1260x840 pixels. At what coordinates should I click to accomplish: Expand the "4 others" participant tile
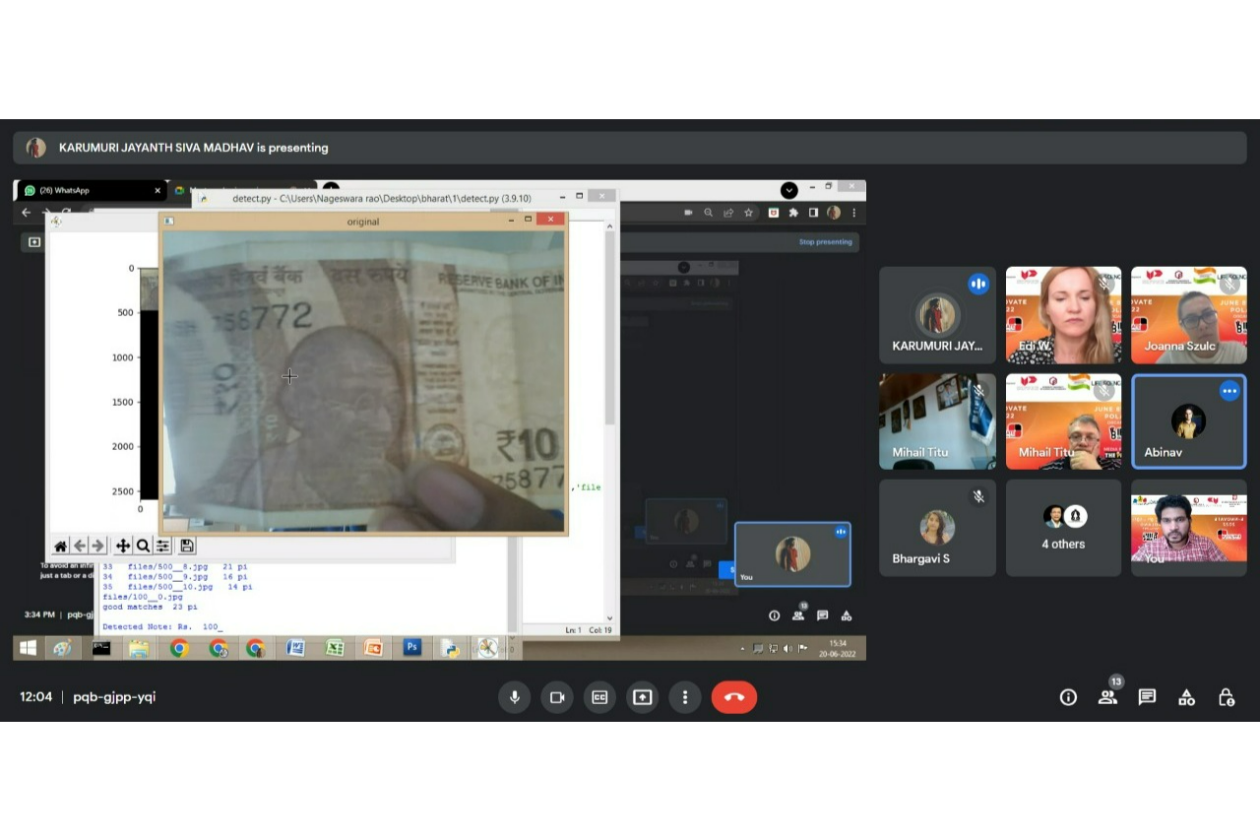point(1063,527)
